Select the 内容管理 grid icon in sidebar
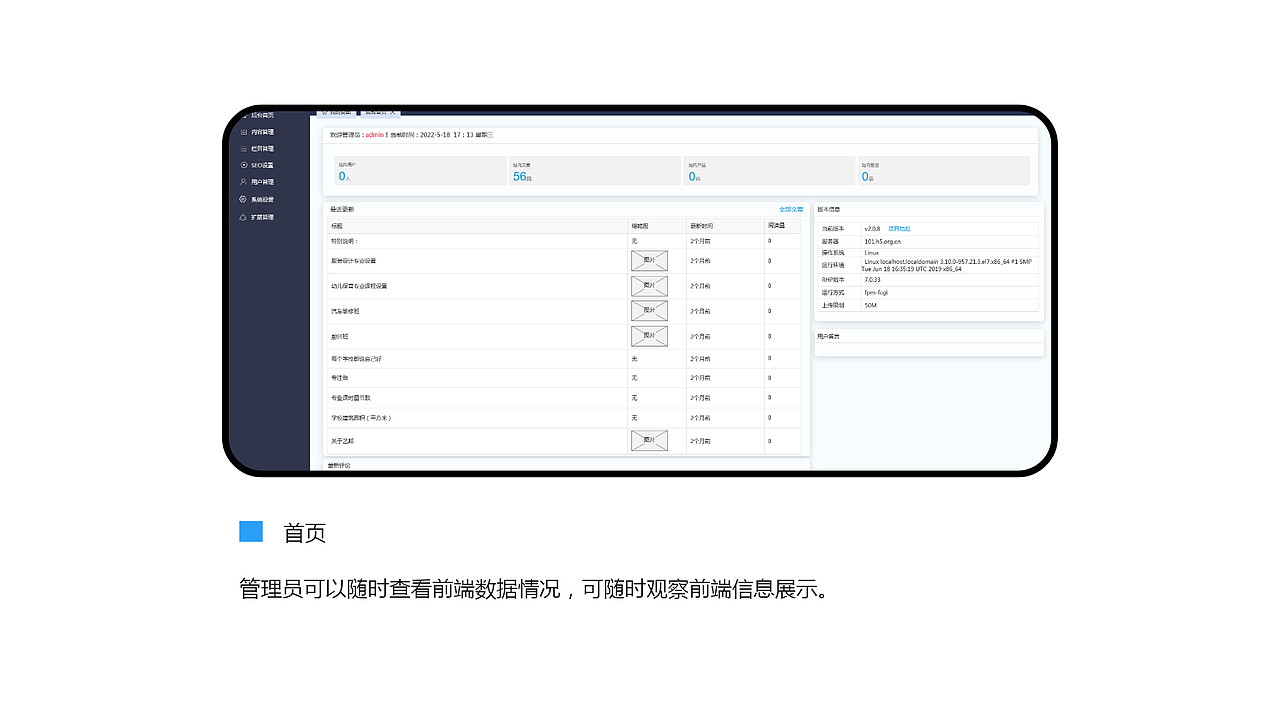Viewport: 1280px width, 713px height. (245, 131)
